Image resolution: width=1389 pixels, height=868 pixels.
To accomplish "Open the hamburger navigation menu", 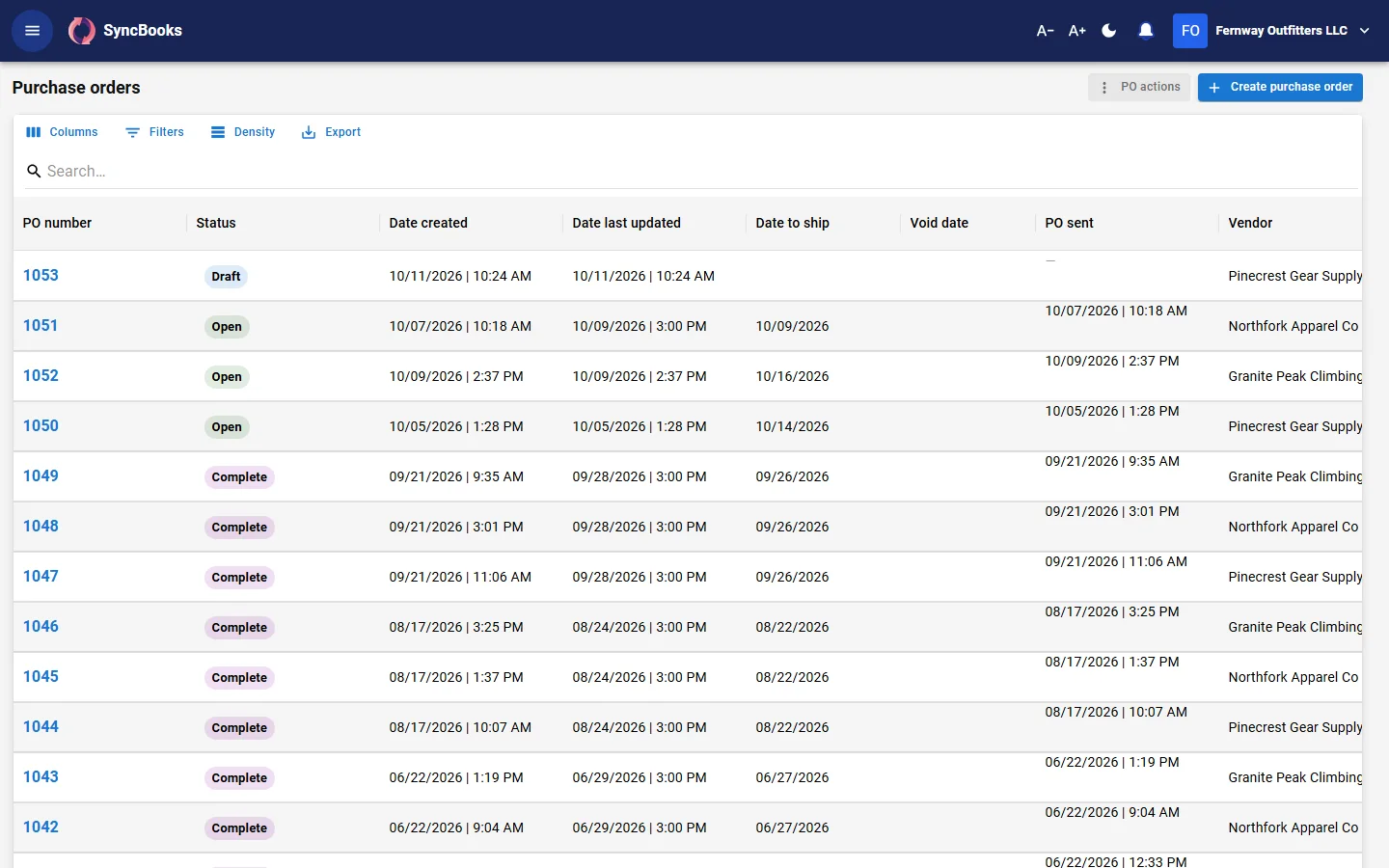I will [32, 31].
